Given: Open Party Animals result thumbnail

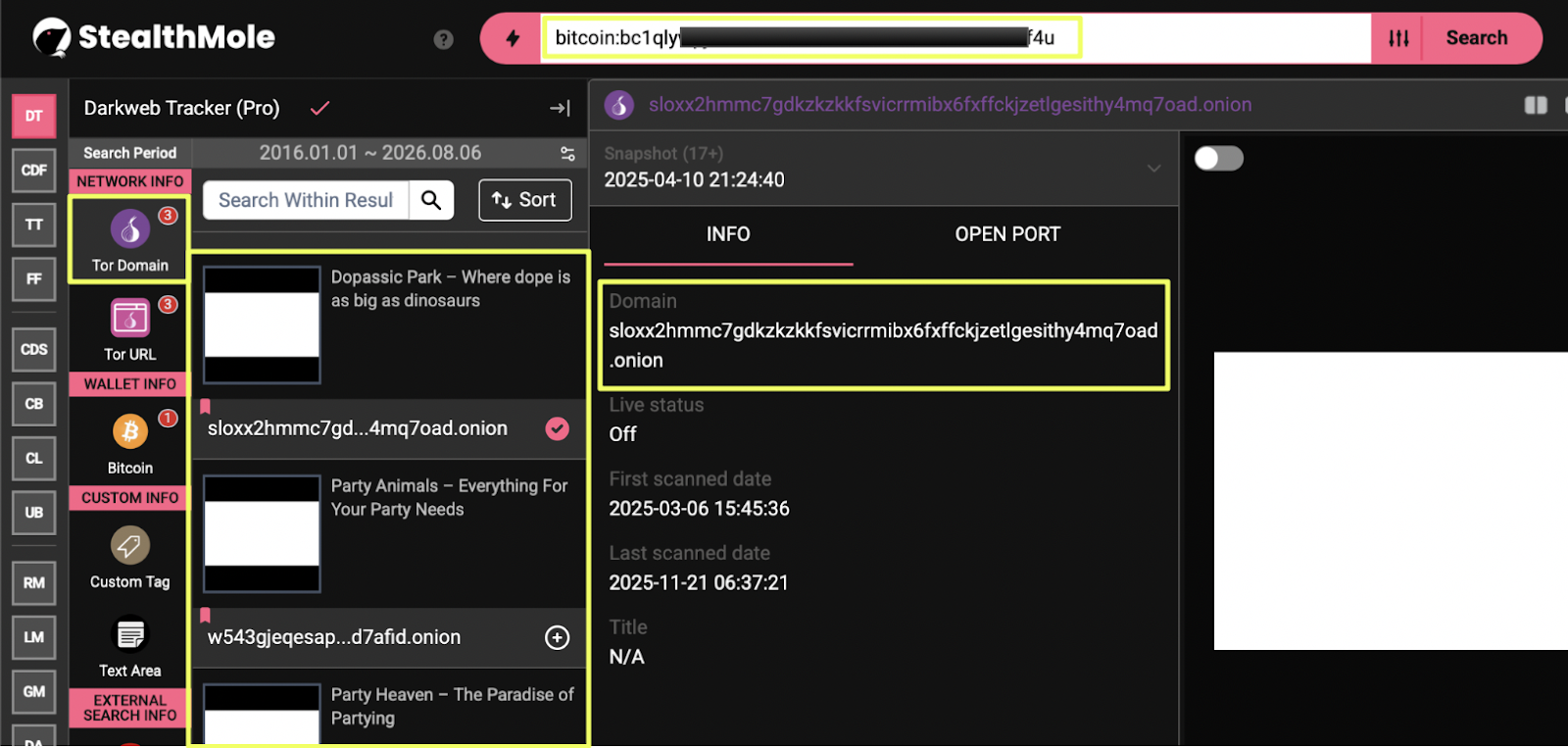Looking at the screenshot, I should pyautogui.click(x=262, y=533).
